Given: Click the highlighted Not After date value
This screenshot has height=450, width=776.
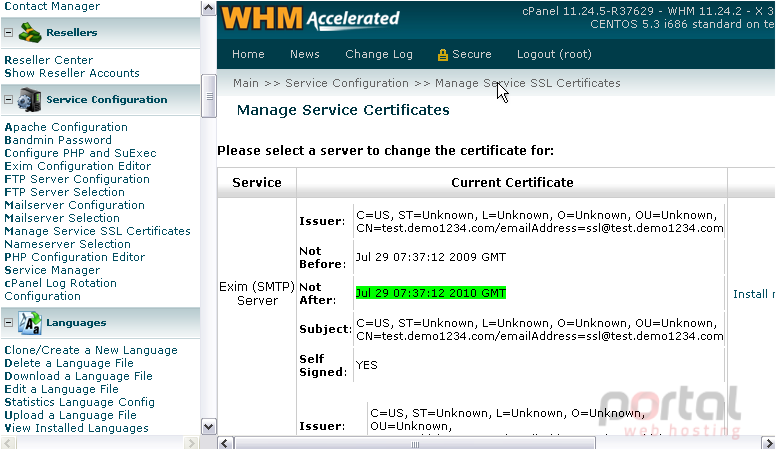Looking at the screenshot, I should coord(431,293).
